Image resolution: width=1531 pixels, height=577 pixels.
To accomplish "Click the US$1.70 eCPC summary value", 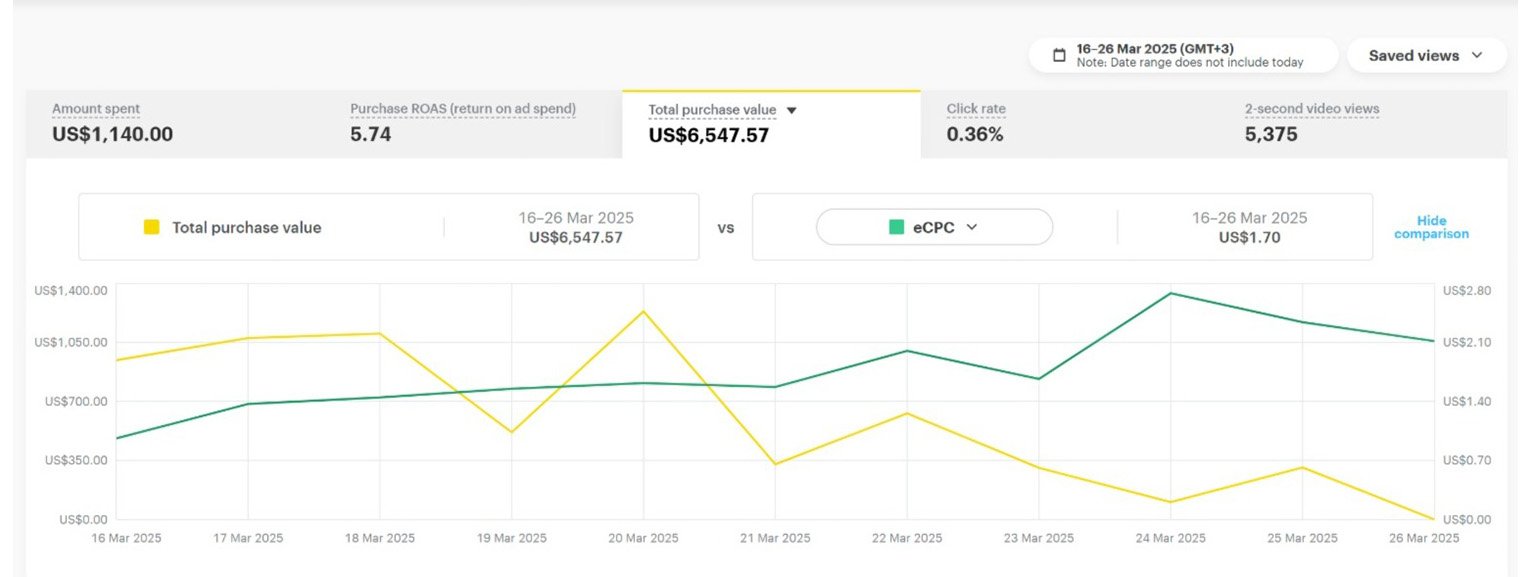I will point(1249,238).
